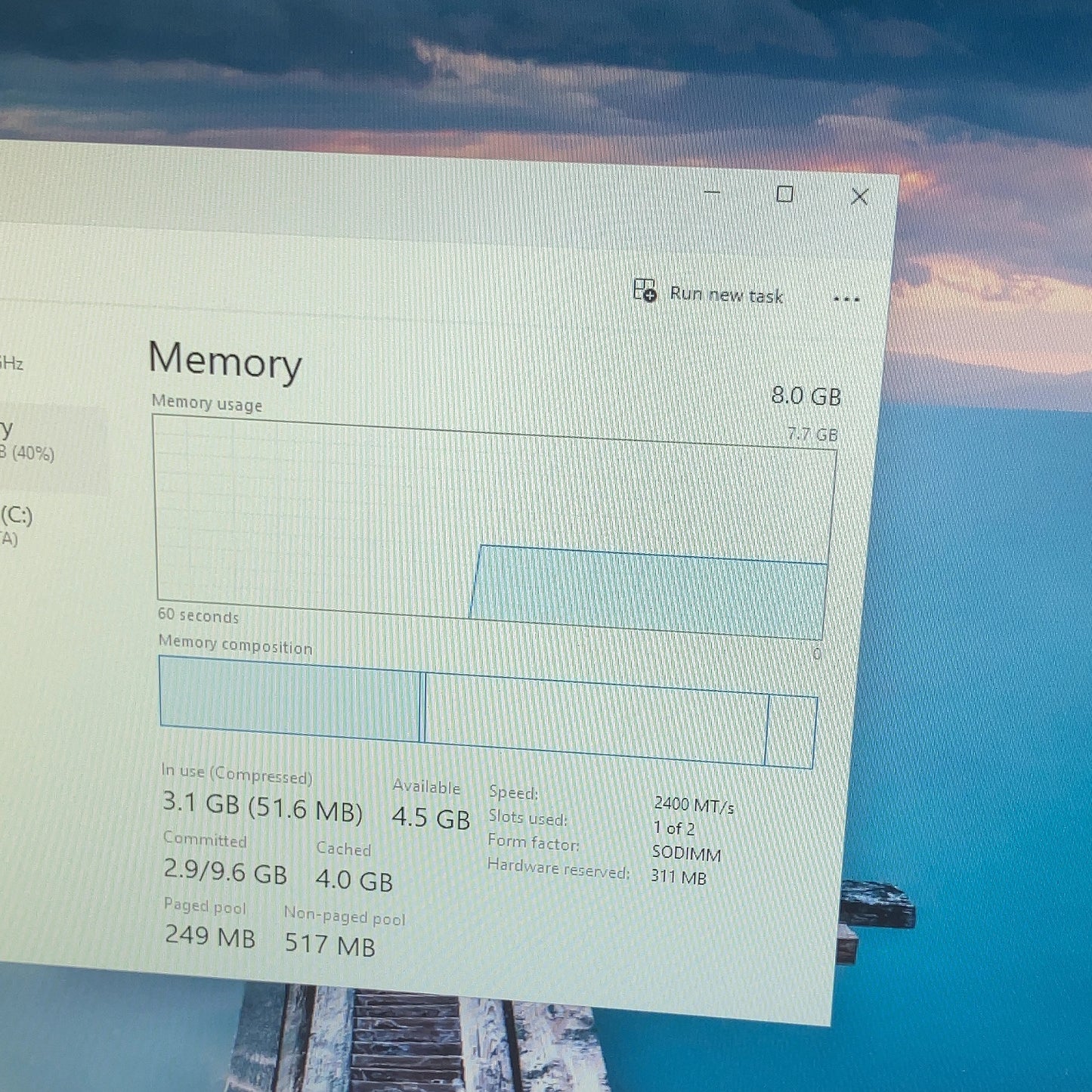Click the Memory heading text
The width and height of the screenshot is (1092, 1092).
225,360
